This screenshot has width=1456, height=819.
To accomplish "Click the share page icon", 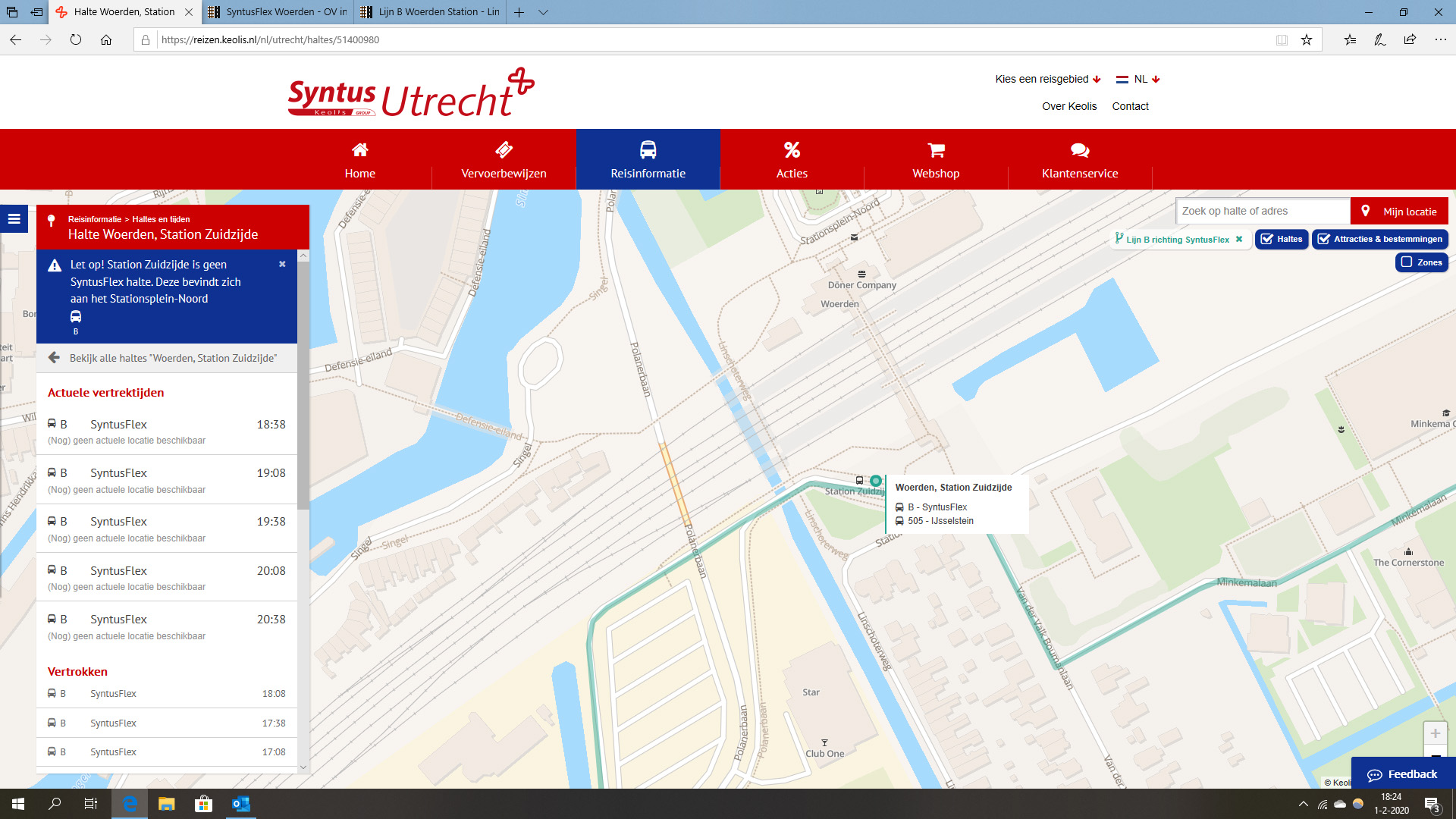I will tap(1410, 39).
